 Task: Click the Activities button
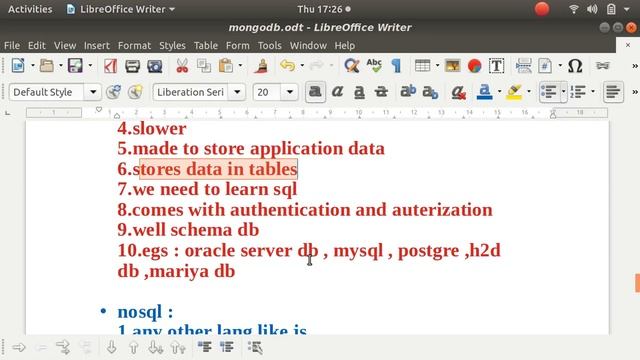click(30, 9)
